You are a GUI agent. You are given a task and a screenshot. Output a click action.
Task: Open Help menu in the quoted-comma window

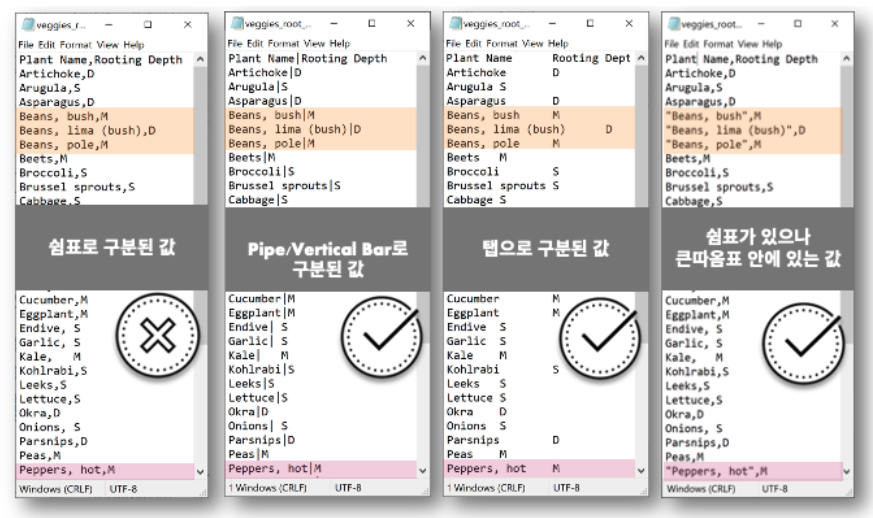(772, 44)
